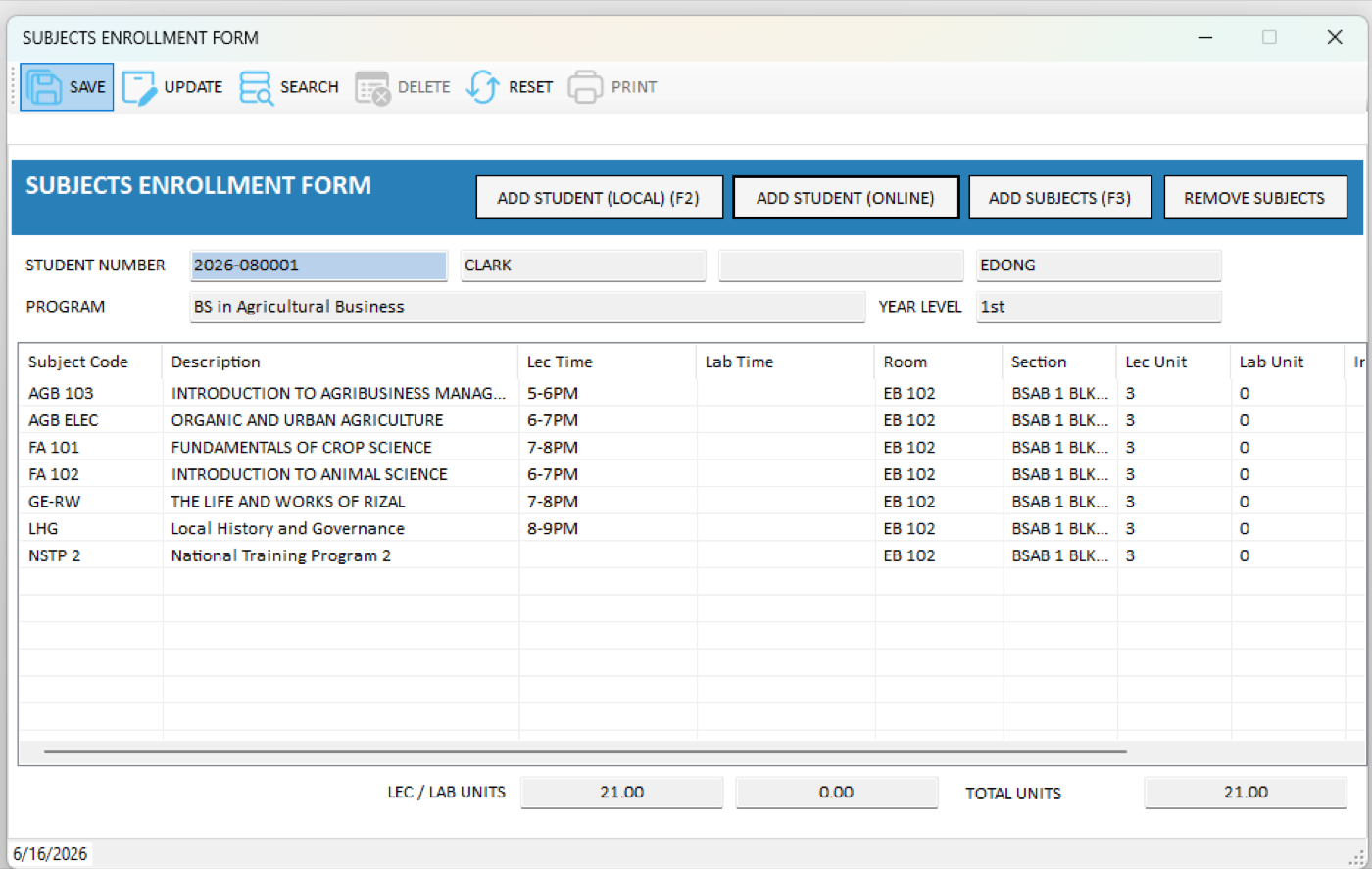Click THE LIFE AND WORKS OF RIZAL
The height and width of the screenshot is (869, 1372).
pyautogui.click(x=287, y=502)
